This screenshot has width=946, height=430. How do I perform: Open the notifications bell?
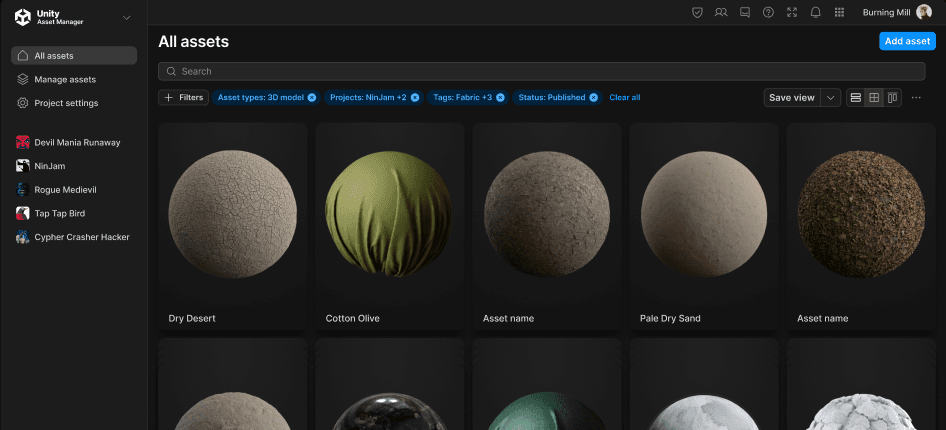pos(816,12)
